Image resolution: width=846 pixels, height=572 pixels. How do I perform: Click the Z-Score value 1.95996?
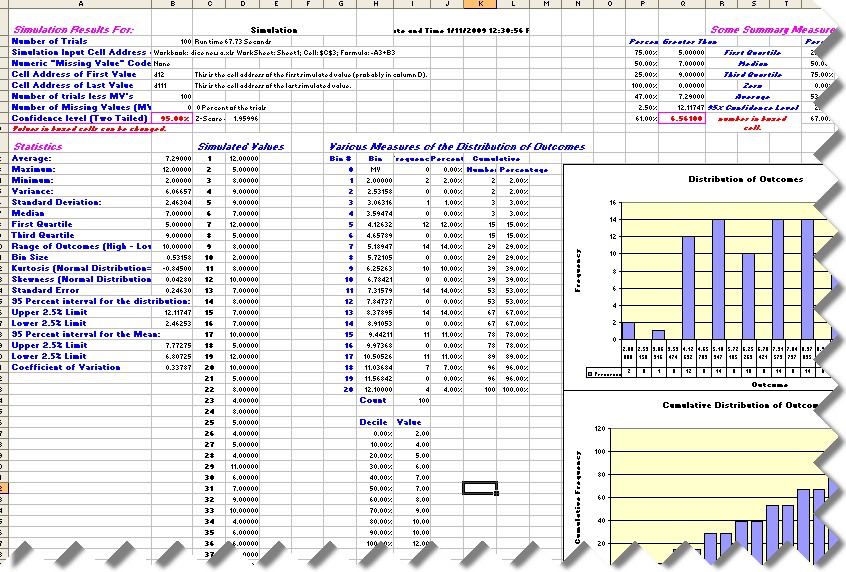click(245, 119)
